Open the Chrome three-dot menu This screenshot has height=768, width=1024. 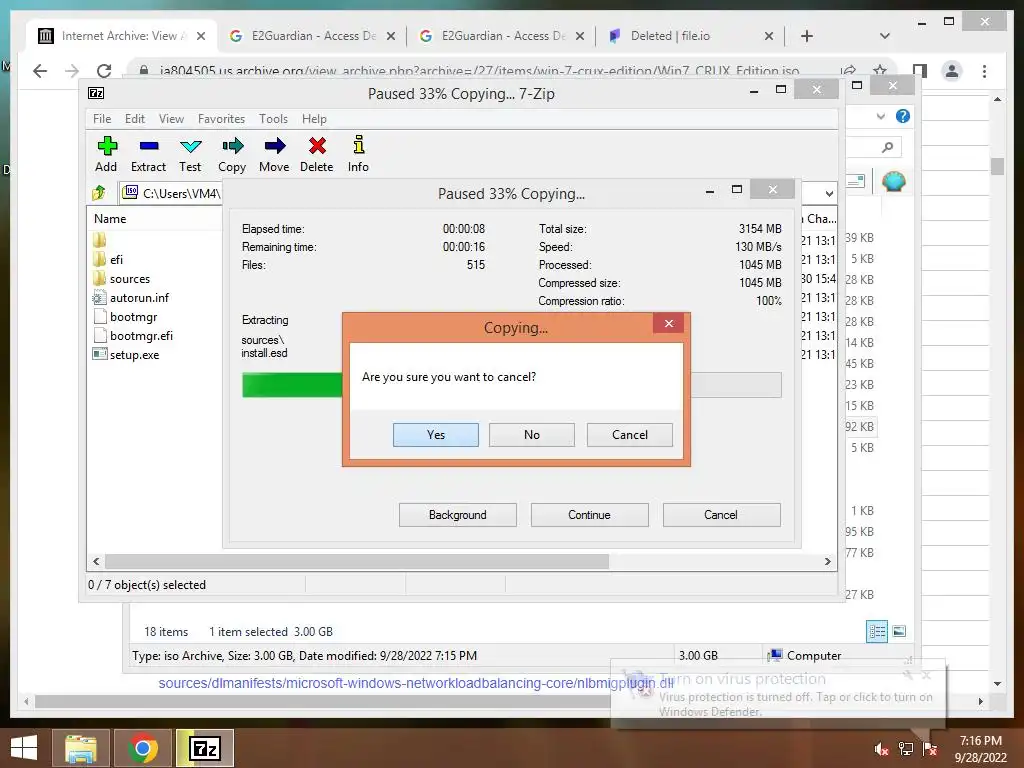[984, 71]
